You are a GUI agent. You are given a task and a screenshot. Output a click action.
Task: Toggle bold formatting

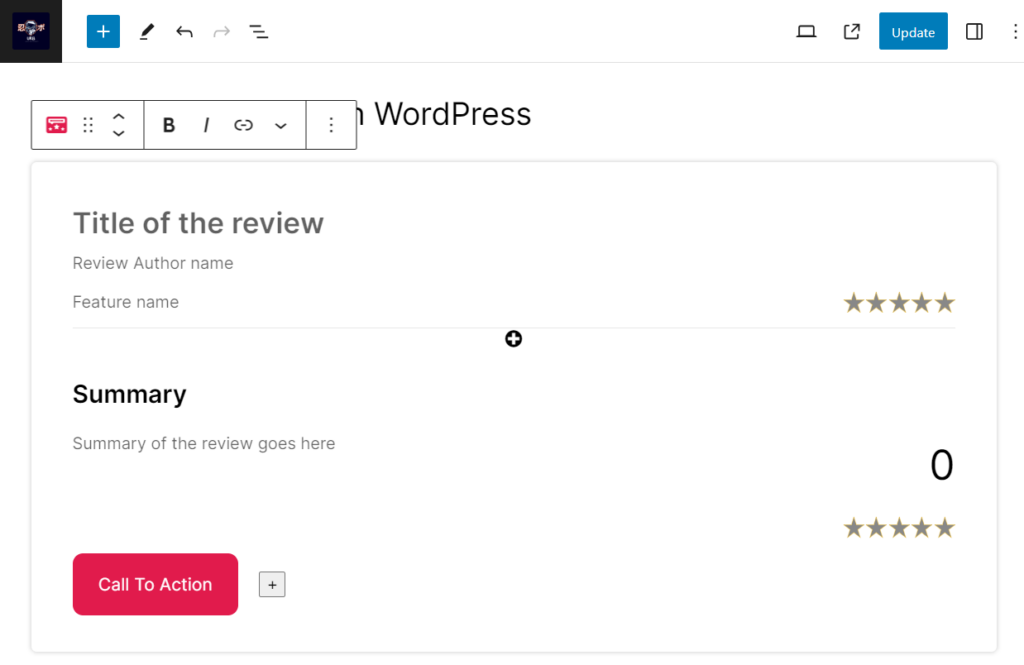[168, 125]
